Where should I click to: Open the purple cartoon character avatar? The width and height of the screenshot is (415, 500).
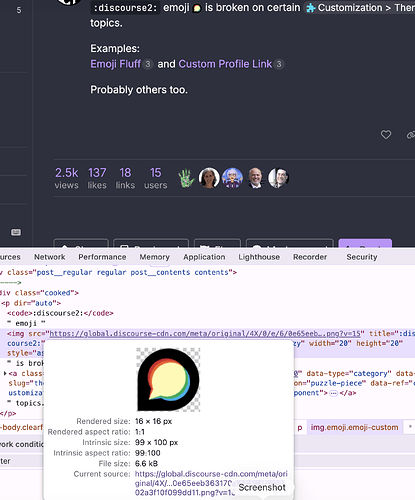[x=232, y=178]
